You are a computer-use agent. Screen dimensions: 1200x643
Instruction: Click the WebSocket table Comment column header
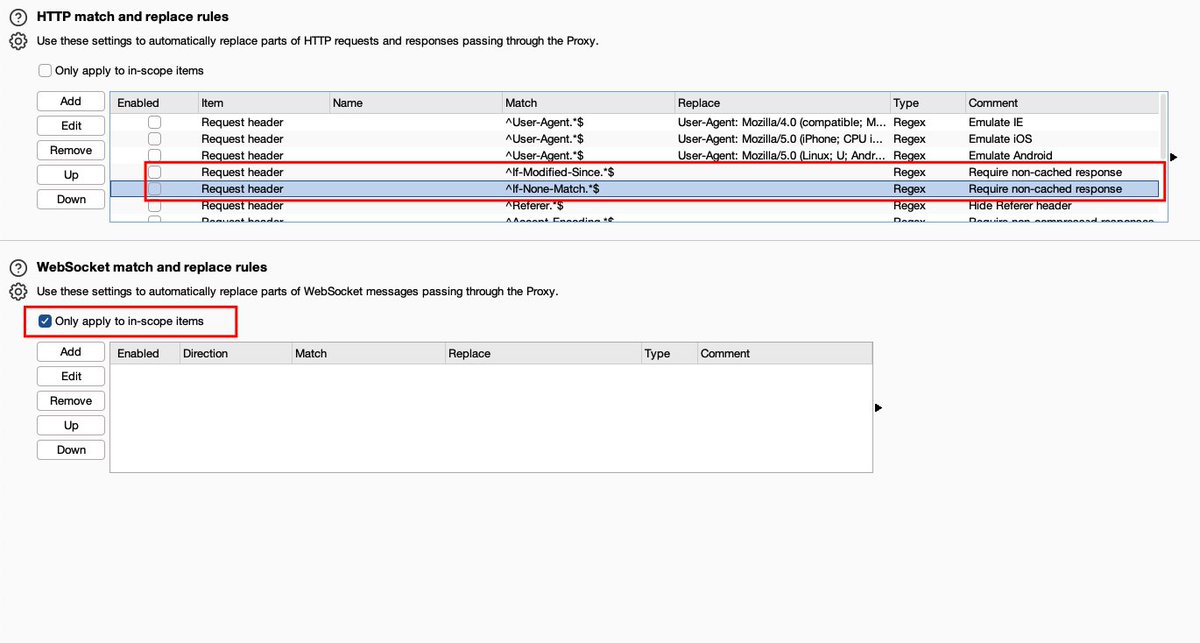click(x=783, y=353)
